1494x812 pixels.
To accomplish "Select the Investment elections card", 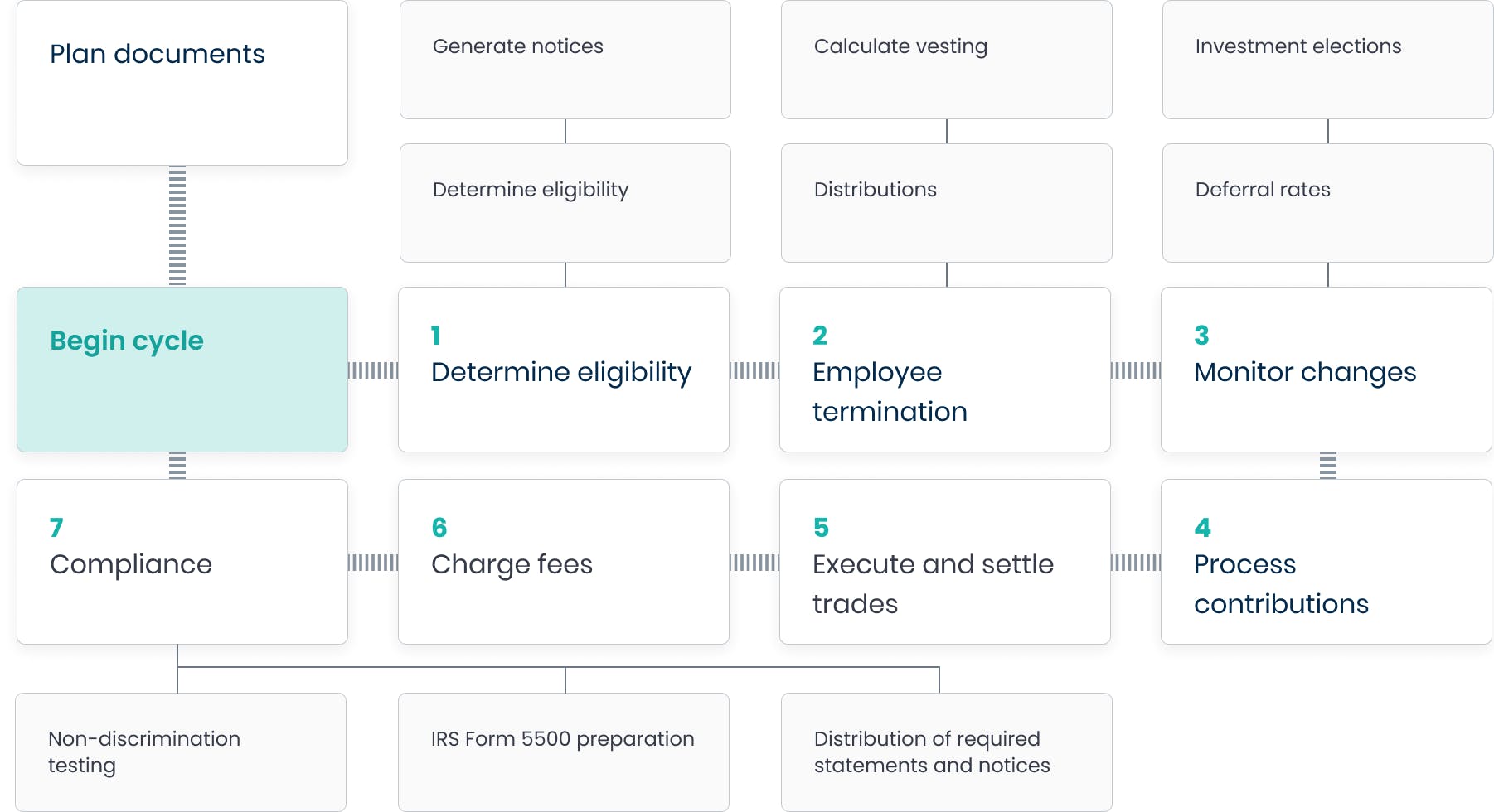I will click(x=1328, y=60).
